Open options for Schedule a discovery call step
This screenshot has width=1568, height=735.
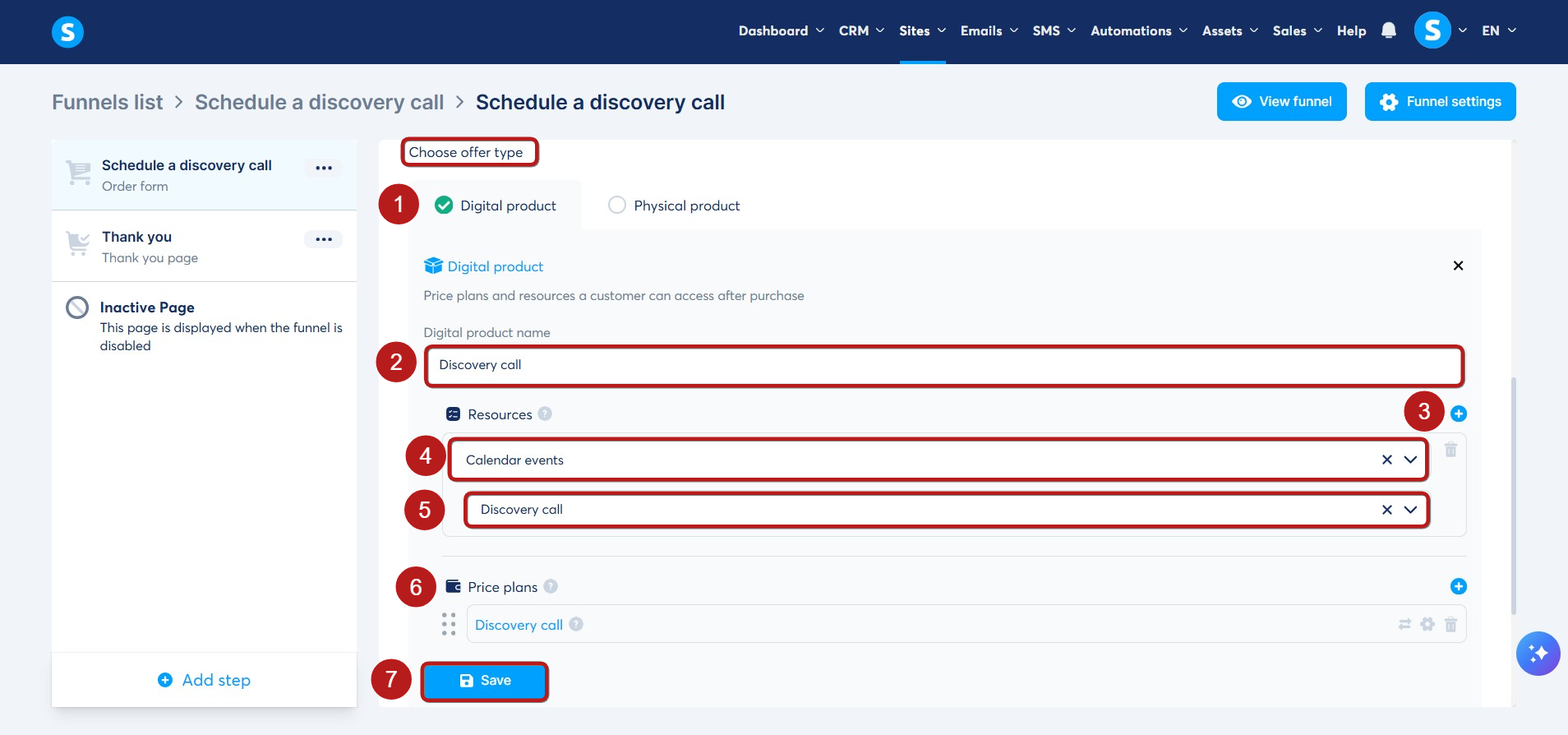[x=324, y=168]
